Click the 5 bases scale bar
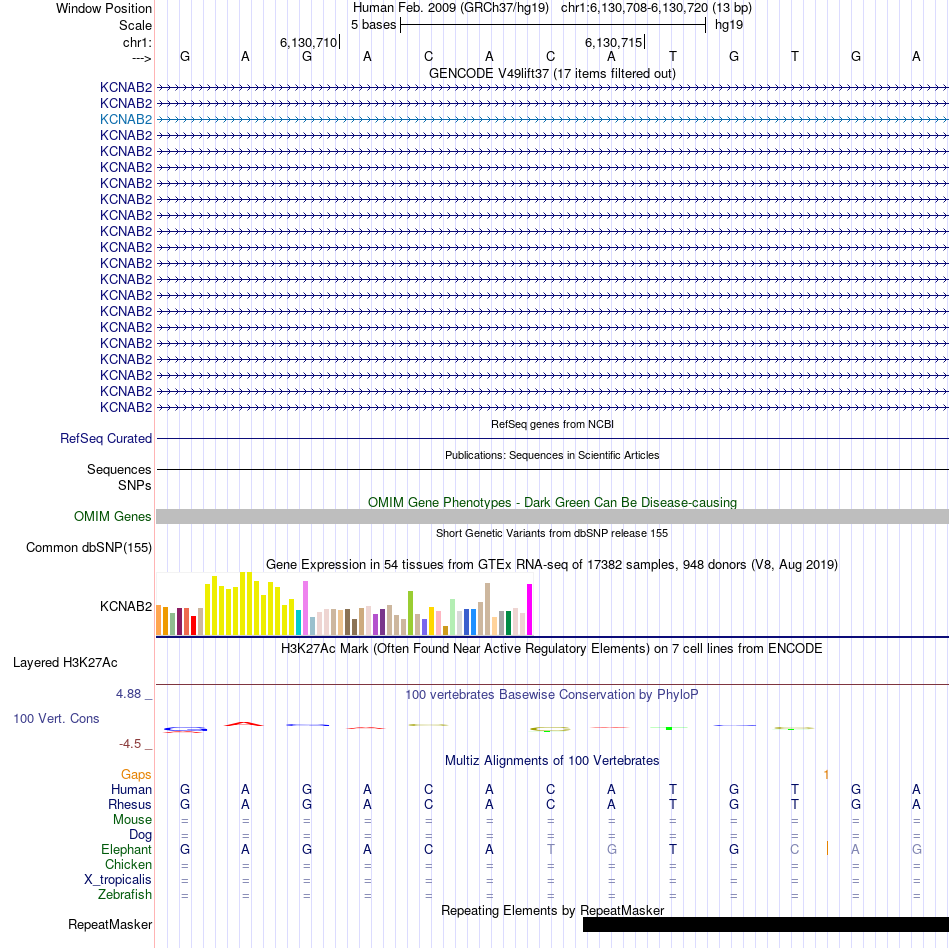Image resolution: width=950 pixels, height=948 pixels. click(553, 25)
